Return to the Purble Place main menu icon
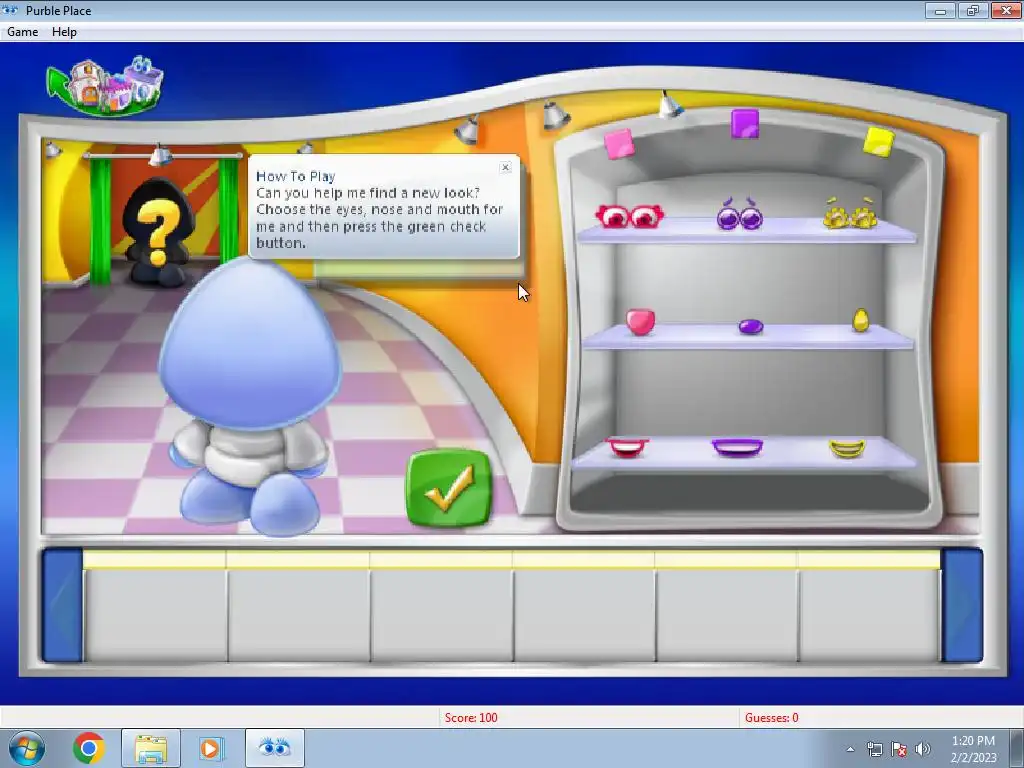 106,86
